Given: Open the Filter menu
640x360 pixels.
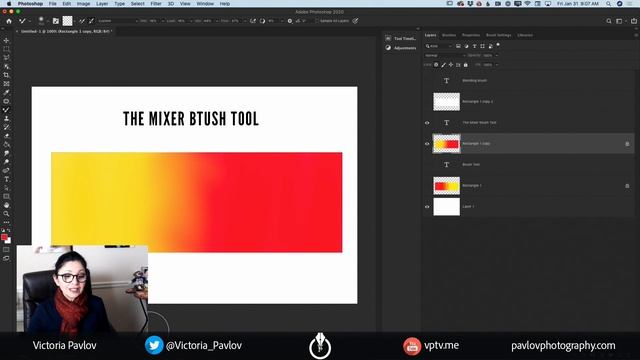Looking at the screenshot, I should pos(156,4).
